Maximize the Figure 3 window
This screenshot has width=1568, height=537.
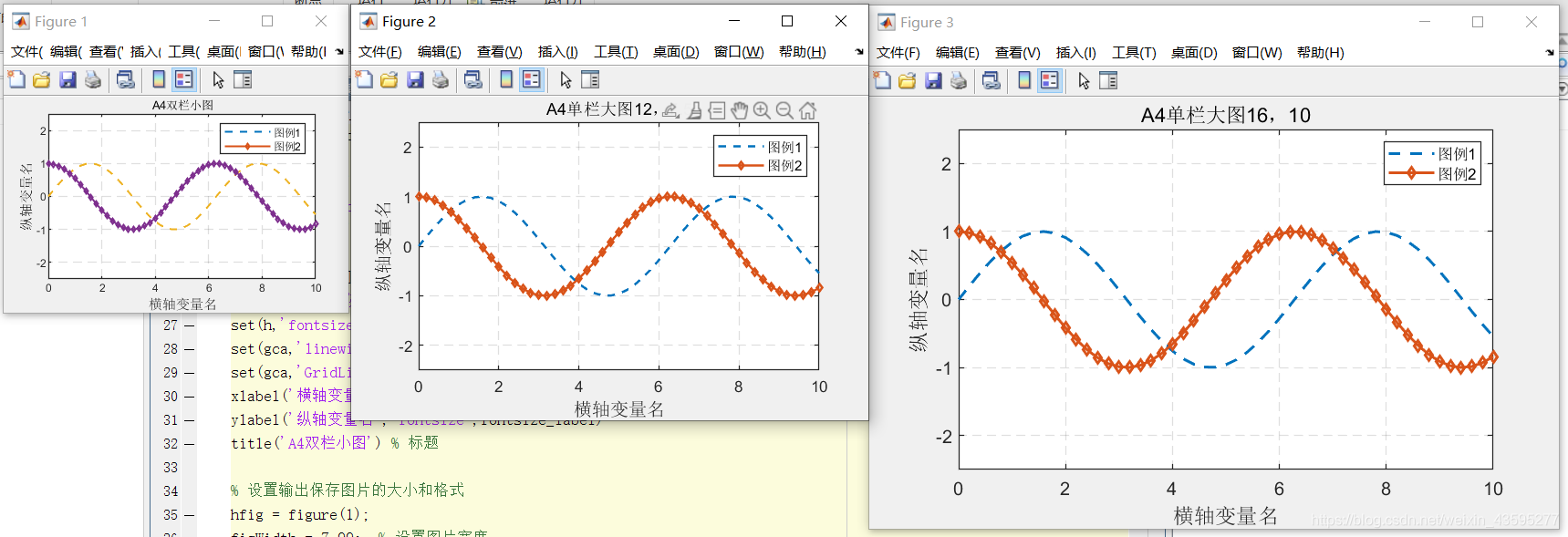coord(1478,22)
